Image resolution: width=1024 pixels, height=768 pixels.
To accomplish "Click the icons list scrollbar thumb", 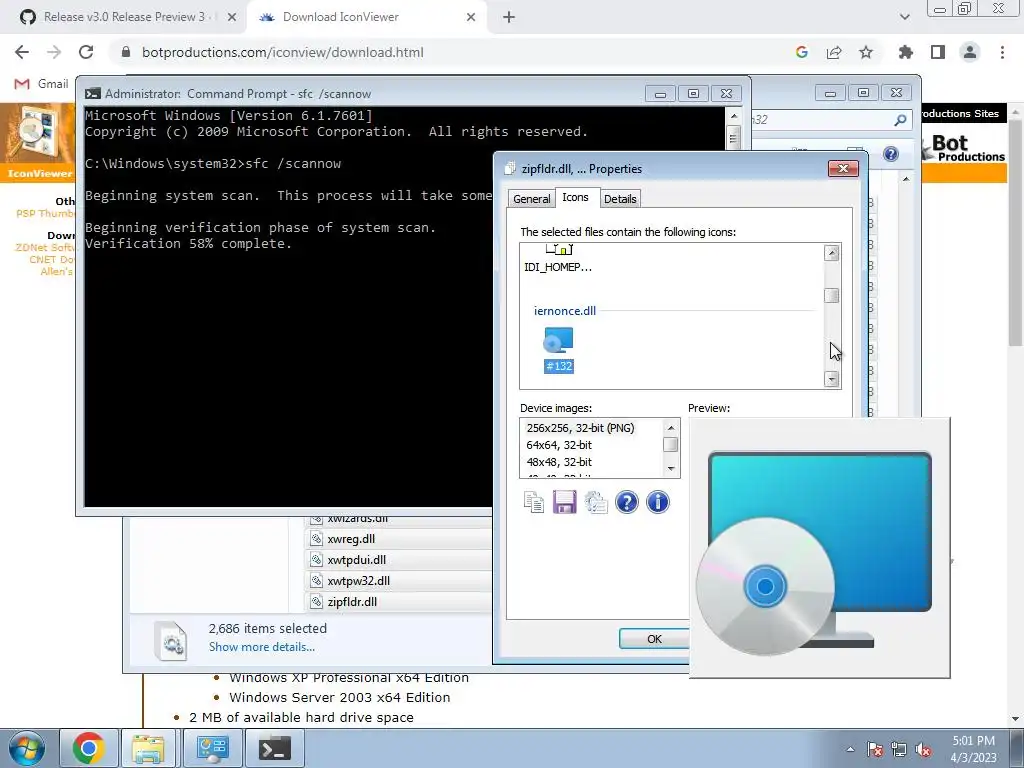I will pos(831,296).
